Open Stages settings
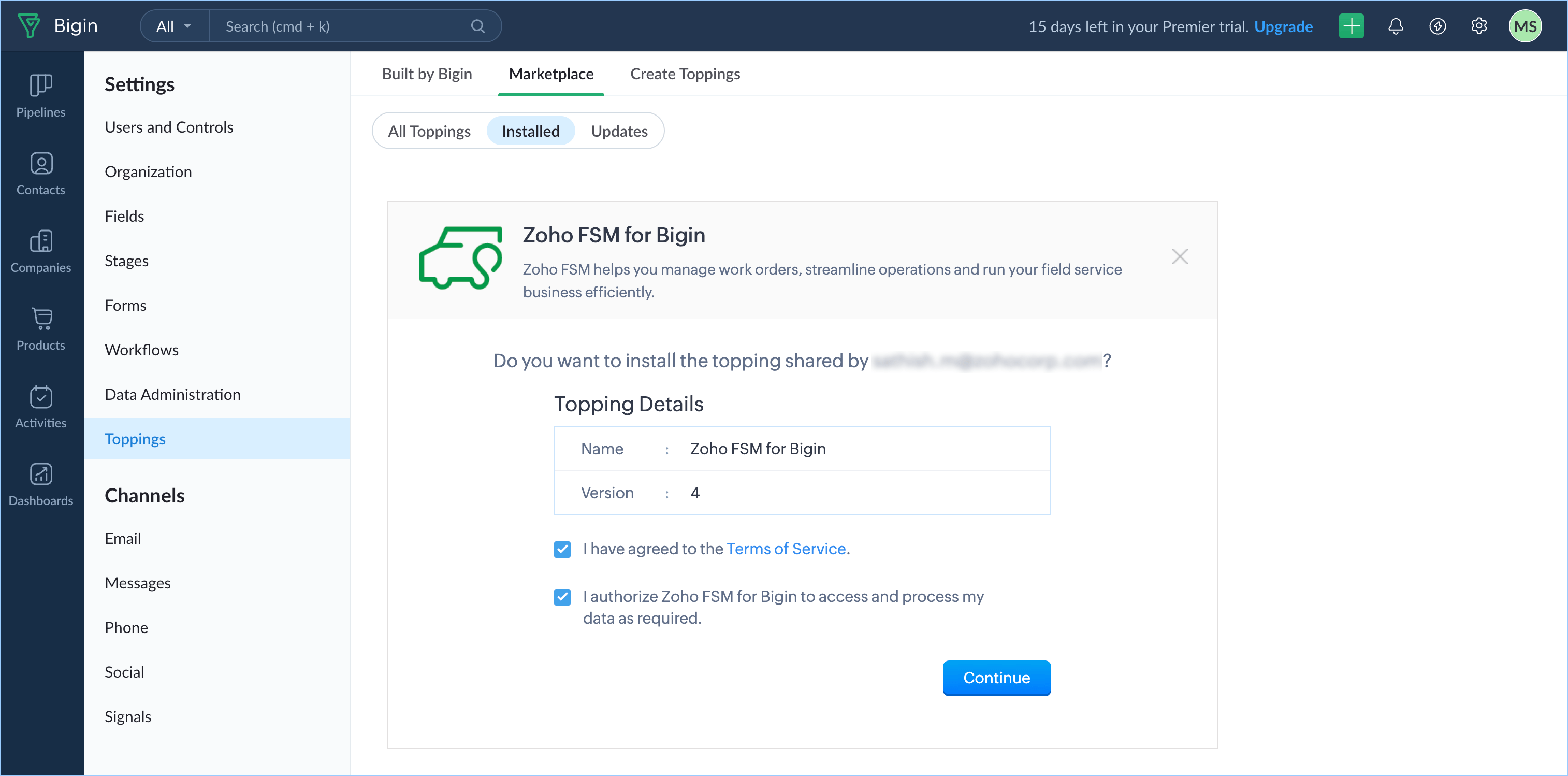1568x776 pixels. (x=126, y=260)
